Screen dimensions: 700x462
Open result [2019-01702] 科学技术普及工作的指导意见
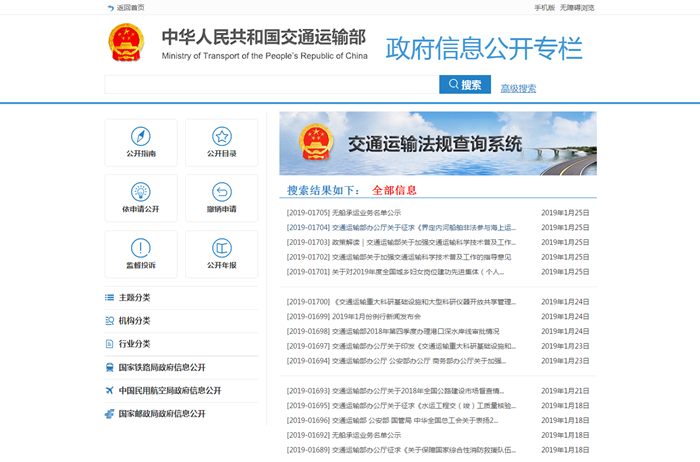click(399, 257)
